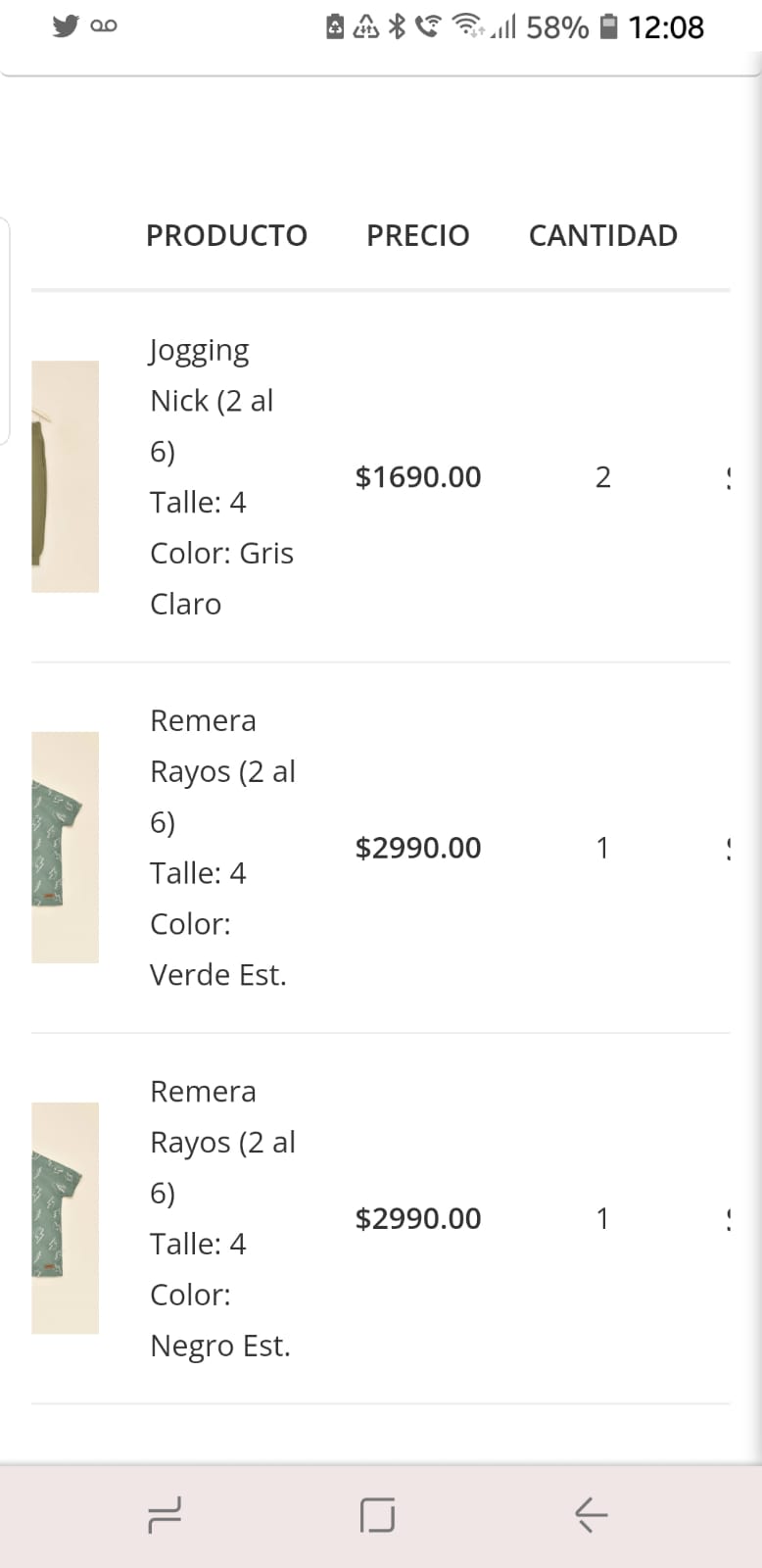This screenshot has width=762, height=1568.
Task: Open Remera Rayos Verde Est. thumbnail
Action: pos(65,847)
